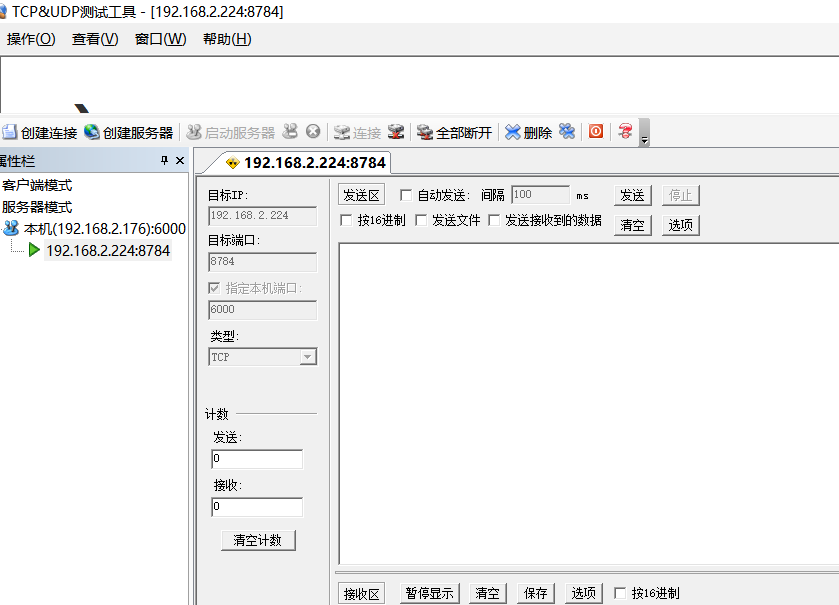Screen dimensions: 839x605
Task: Toggle the send-area 按16进制 checkbox
Action: click(x=346, y=220)
